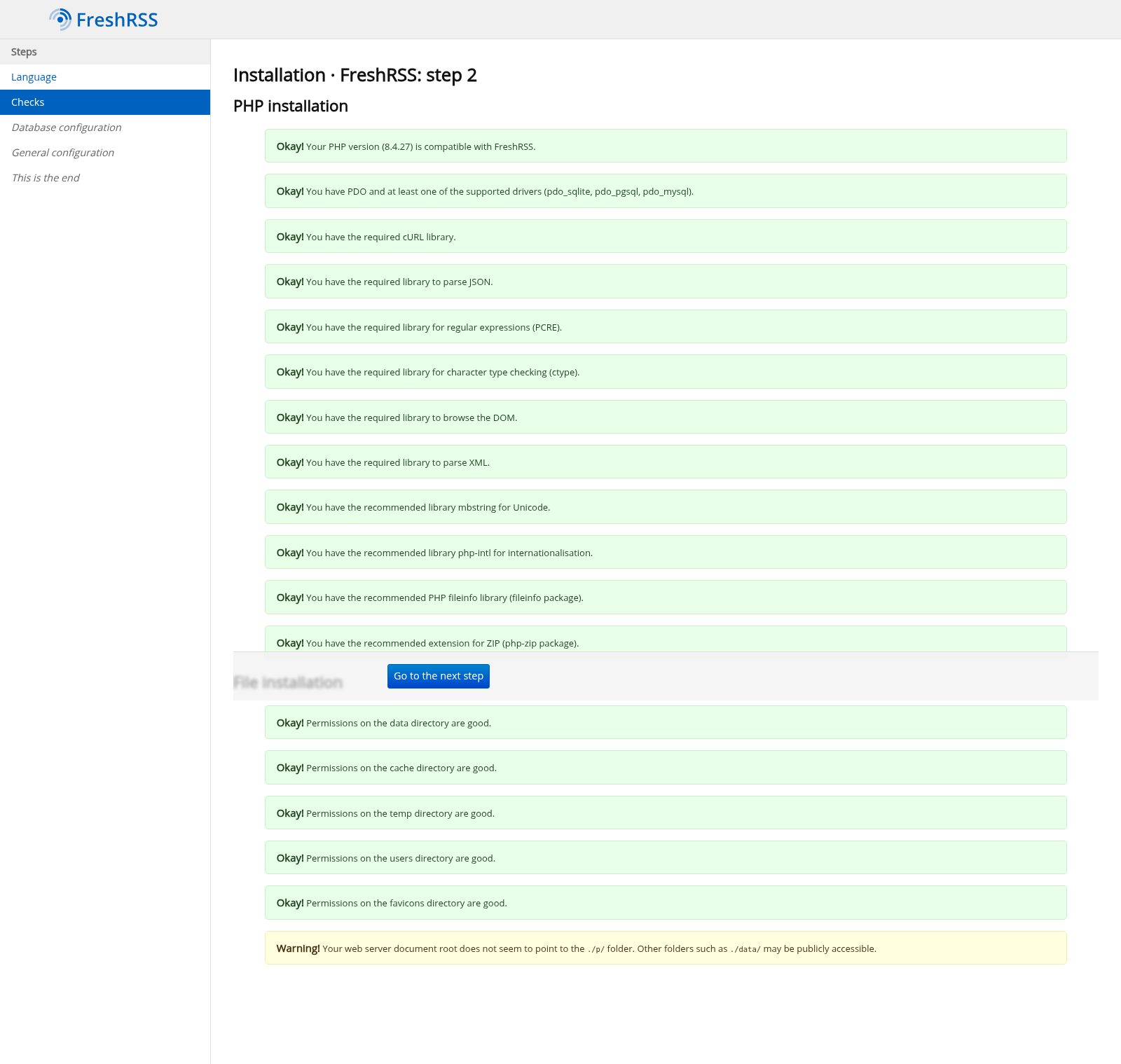Viewport: 1121px width, 1064px height.
Task: Click the data directory permissions message
Action: (x=666, y=722)
